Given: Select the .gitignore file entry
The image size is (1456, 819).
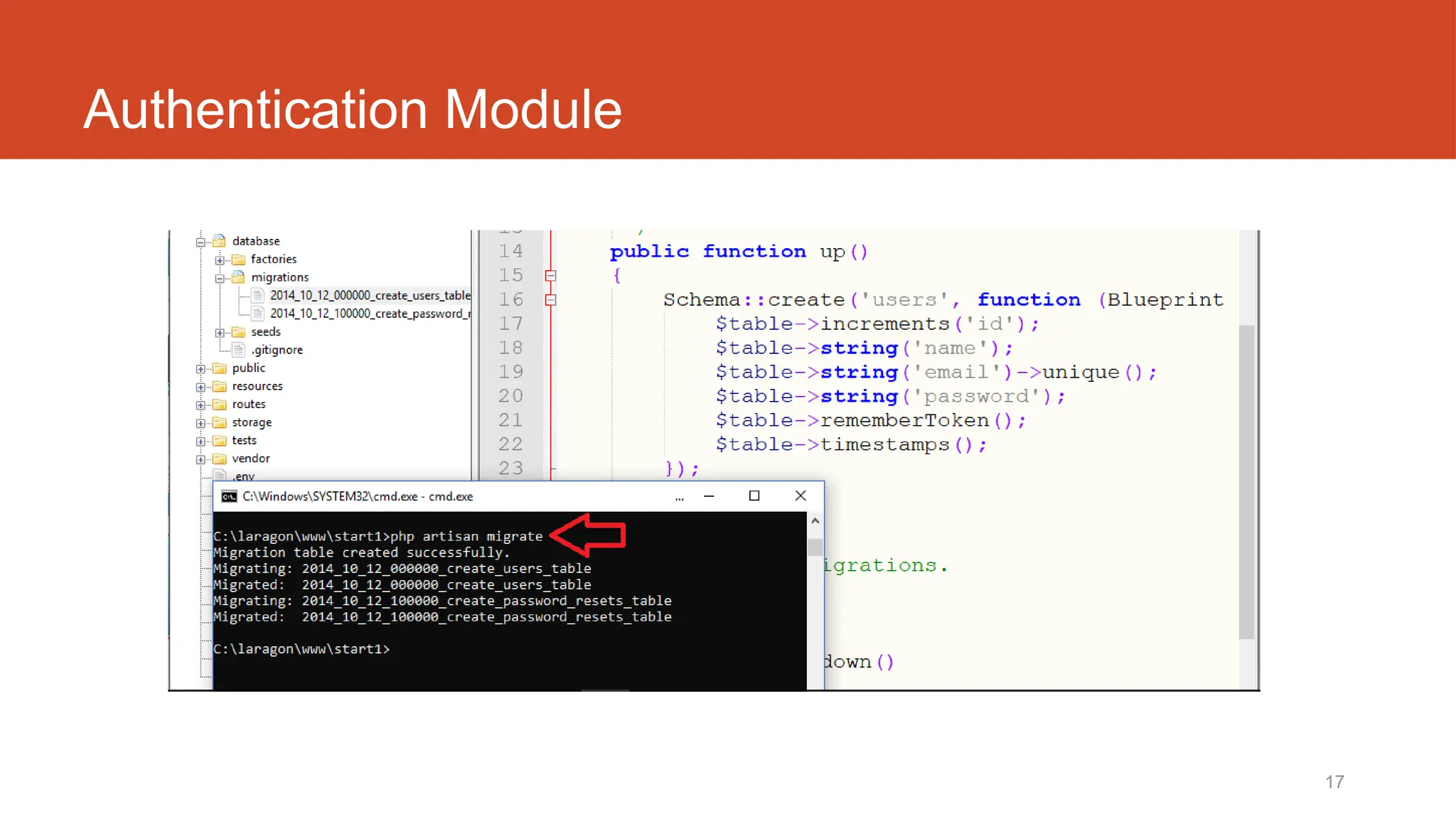Looking at the screenshot, I should pos(277,350).
